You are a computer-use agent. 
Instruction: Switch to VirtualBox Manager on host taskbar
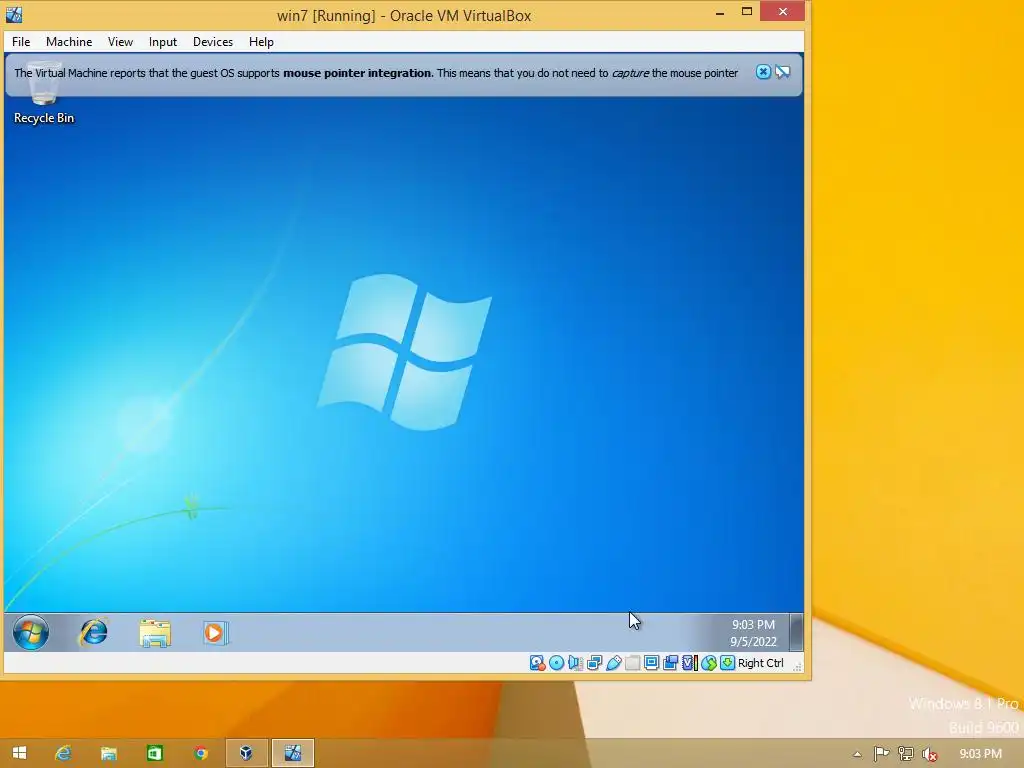pyautogui.click(x=246, y=753)
